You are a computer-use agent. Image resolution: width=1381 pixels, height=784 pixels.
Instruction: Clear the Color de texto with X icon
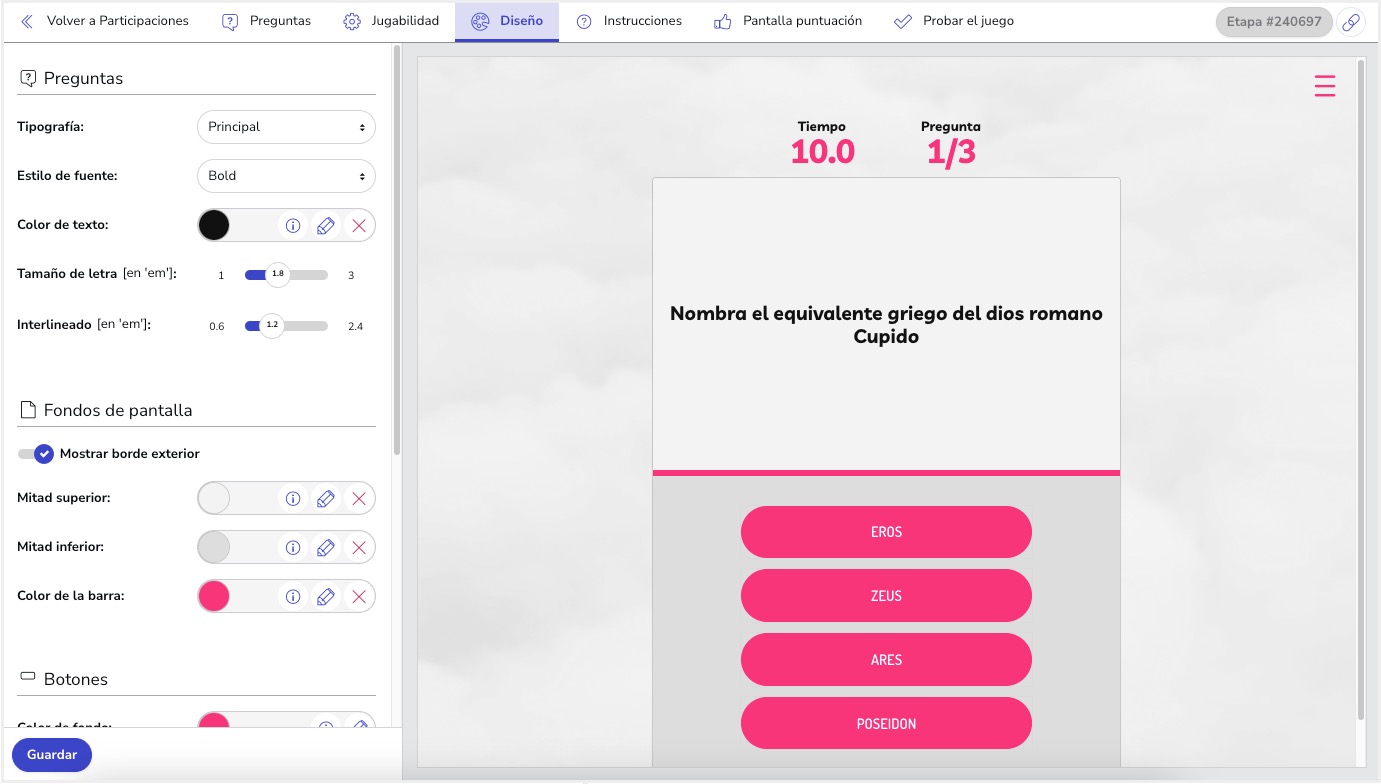(359, 226)
